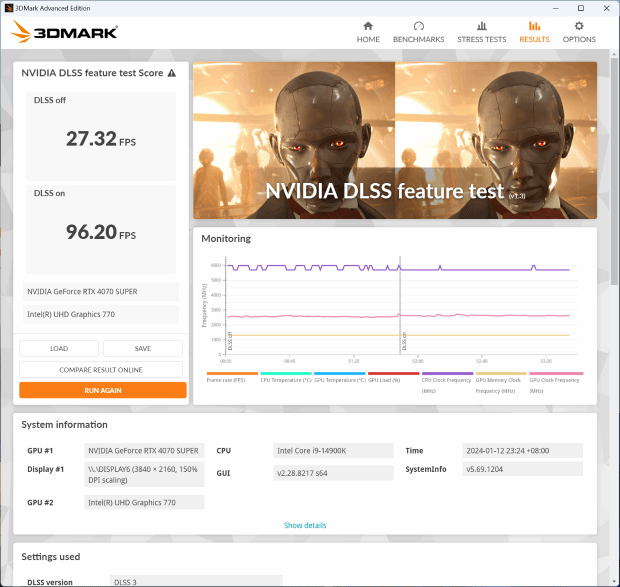The image size is (620, 587).
Task: Click the GPU #1 value field
Action: (144, 451)
